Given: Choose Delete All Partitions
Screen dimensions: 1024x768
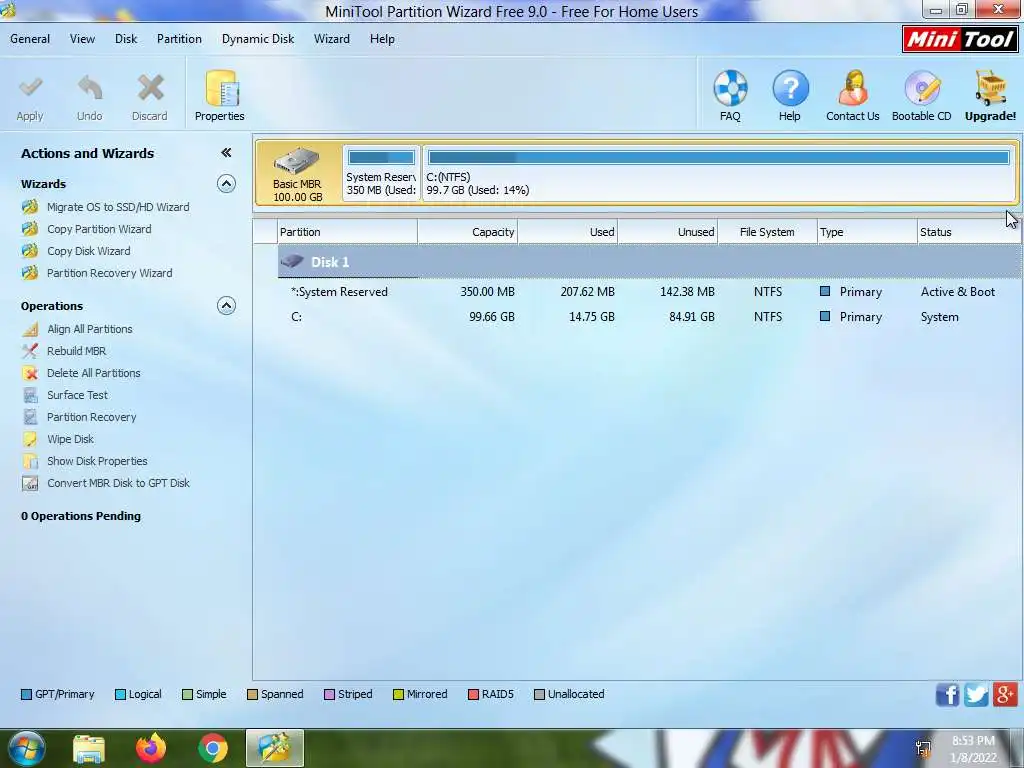Looking at the screenshot, I should (93, 373).
